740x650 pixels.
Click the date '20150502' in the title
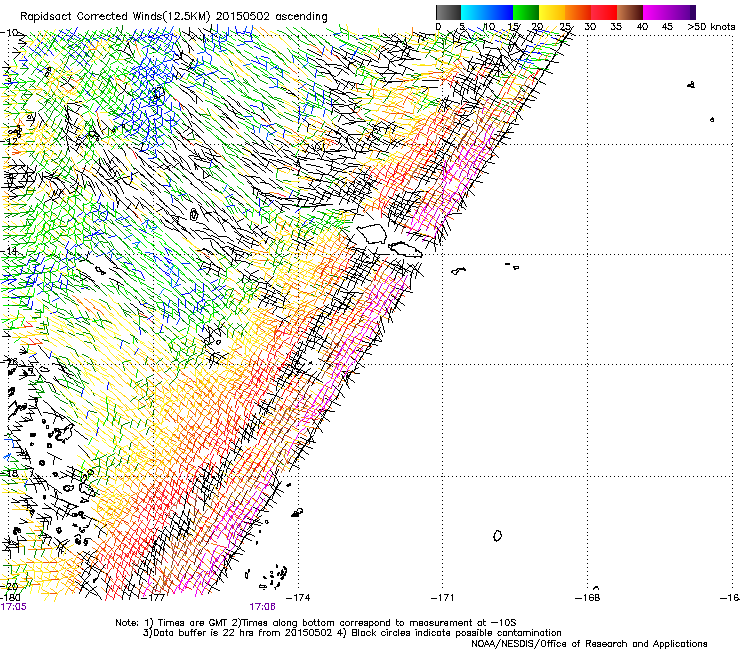pyautogui.click(x=243, y=16)
